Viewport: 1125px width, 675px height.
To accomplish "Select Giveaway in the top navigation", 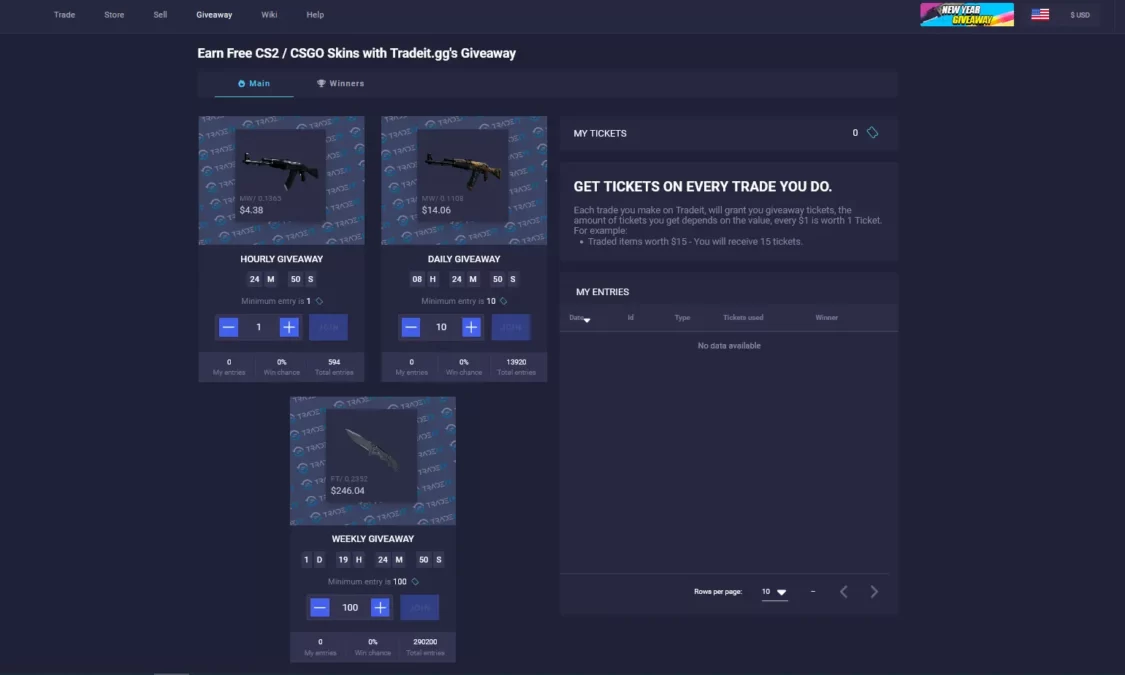I will (214, 14).
